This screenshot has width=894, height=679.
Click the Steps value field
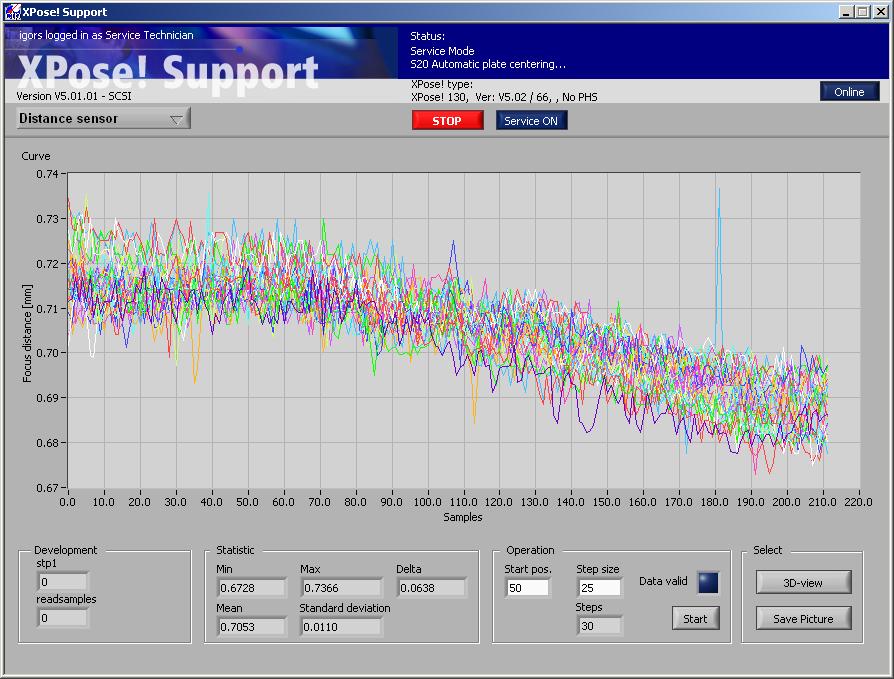(x=599, y=626)
